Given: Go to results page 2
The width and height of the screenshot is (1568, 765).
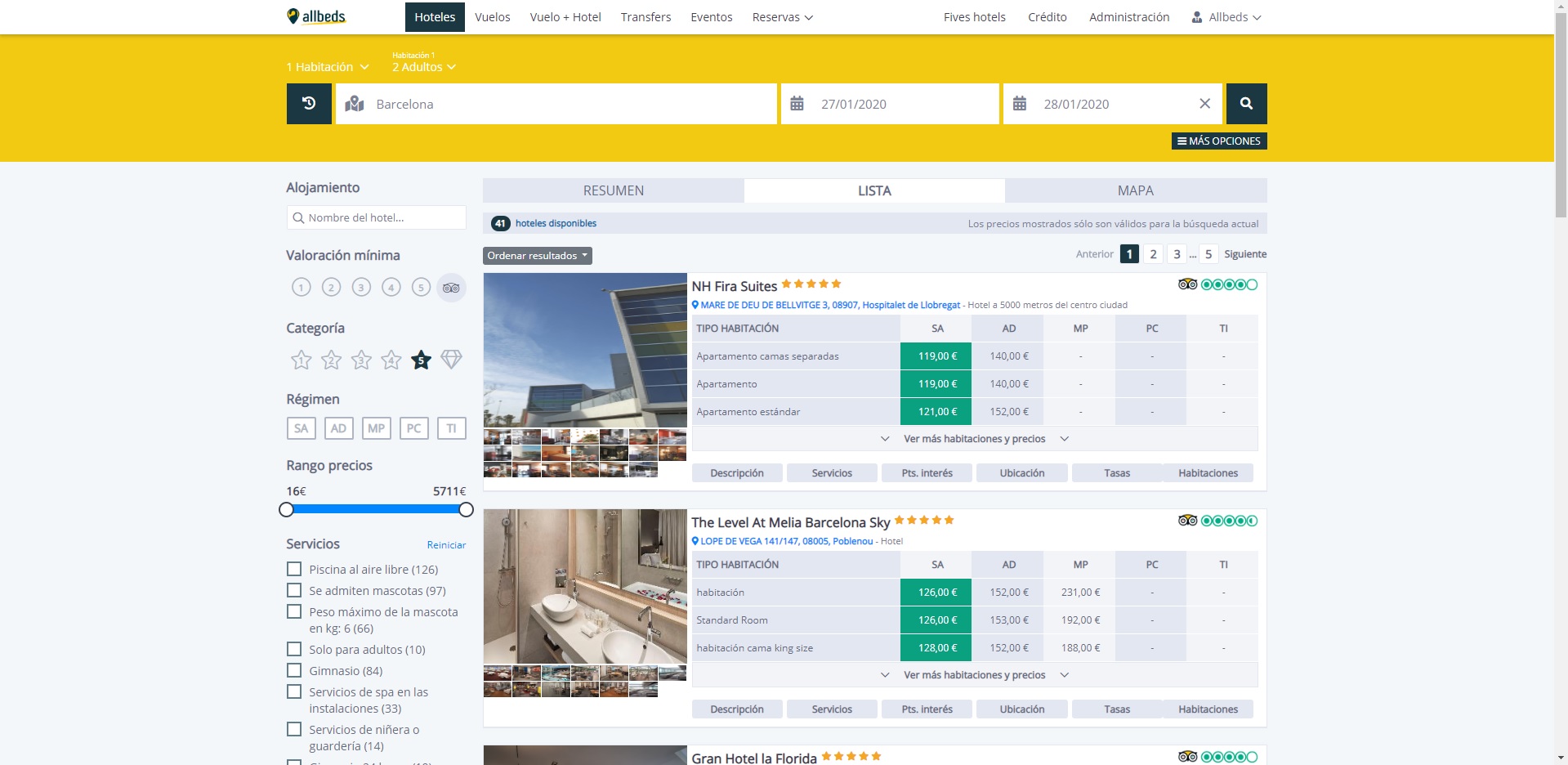Looking at the screenshot, I should (1153, 254).
